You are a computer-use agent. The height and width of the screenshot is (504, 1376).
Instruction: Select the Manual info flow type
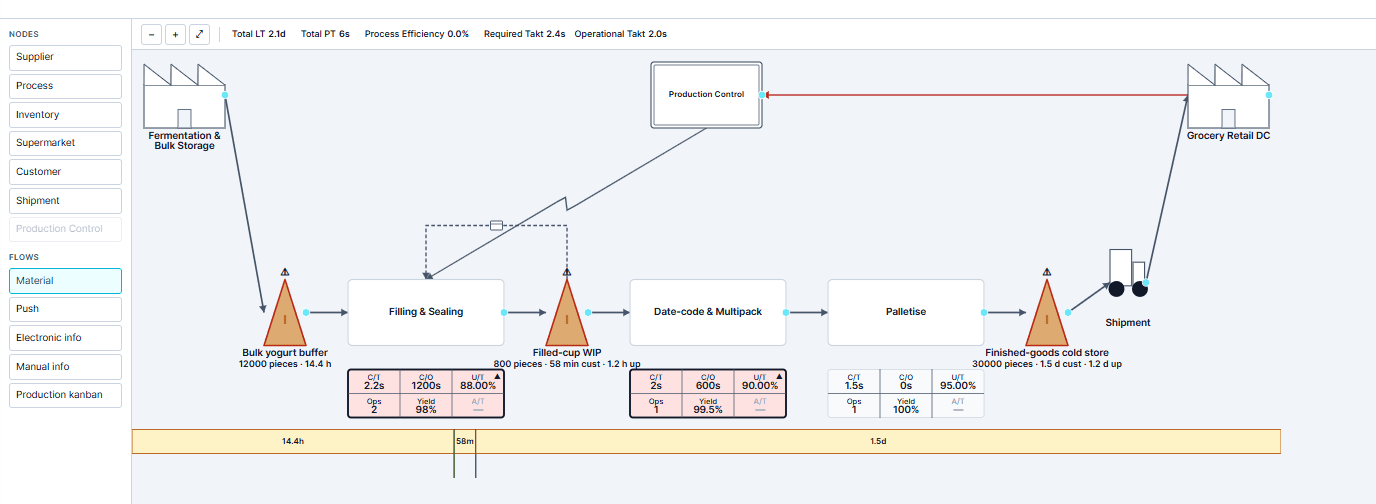tap(65, 367)
